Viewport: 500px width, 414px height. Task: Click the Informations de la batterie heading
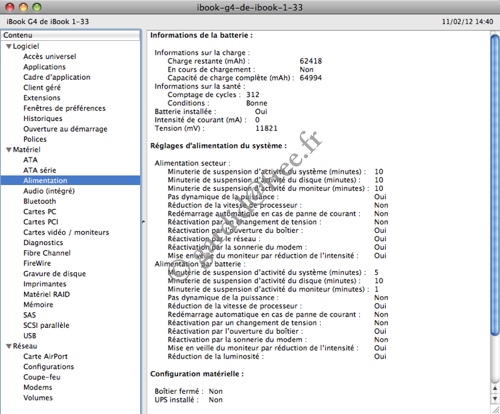(x=201, y=35)
